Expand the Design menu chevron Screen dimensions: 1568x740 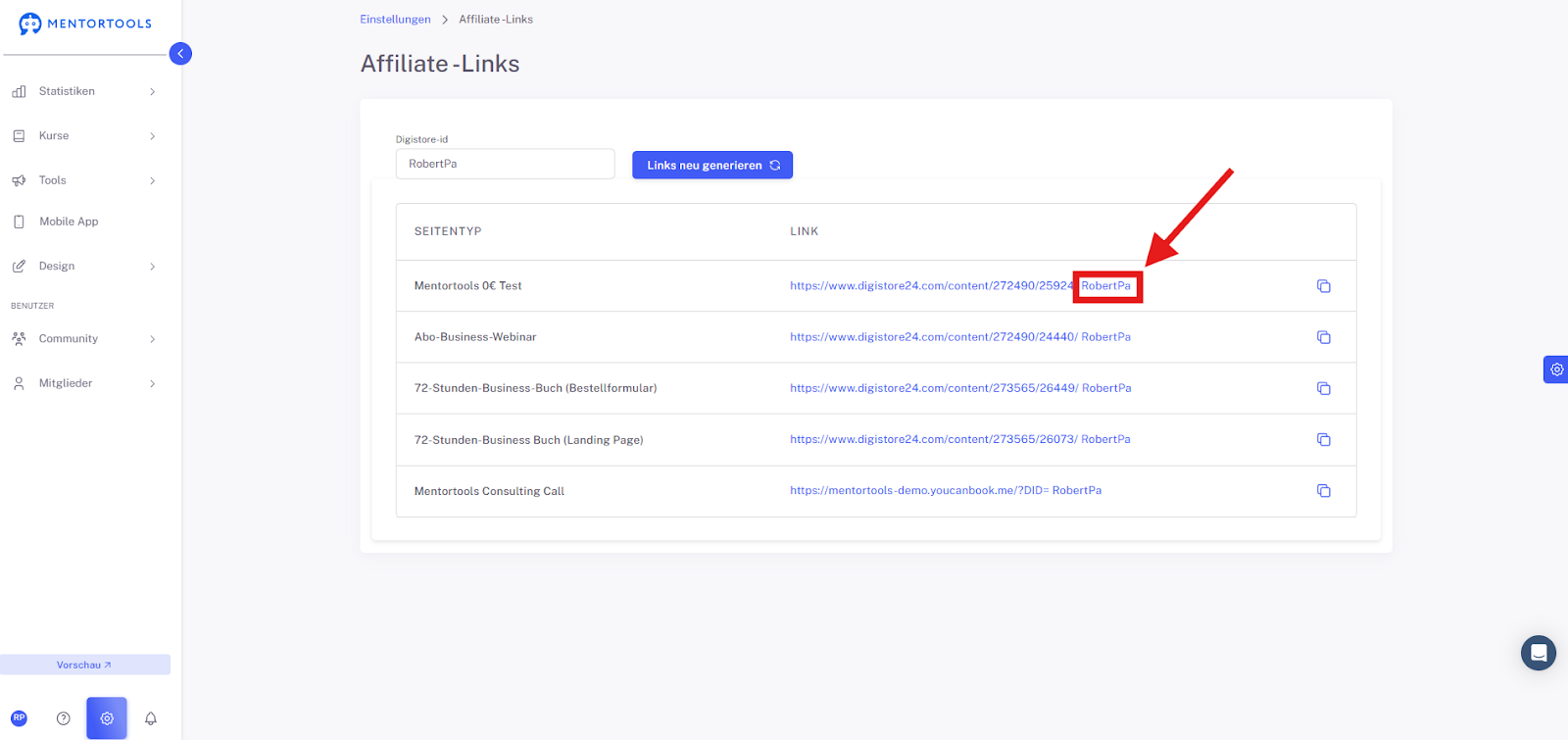[152, 267]
